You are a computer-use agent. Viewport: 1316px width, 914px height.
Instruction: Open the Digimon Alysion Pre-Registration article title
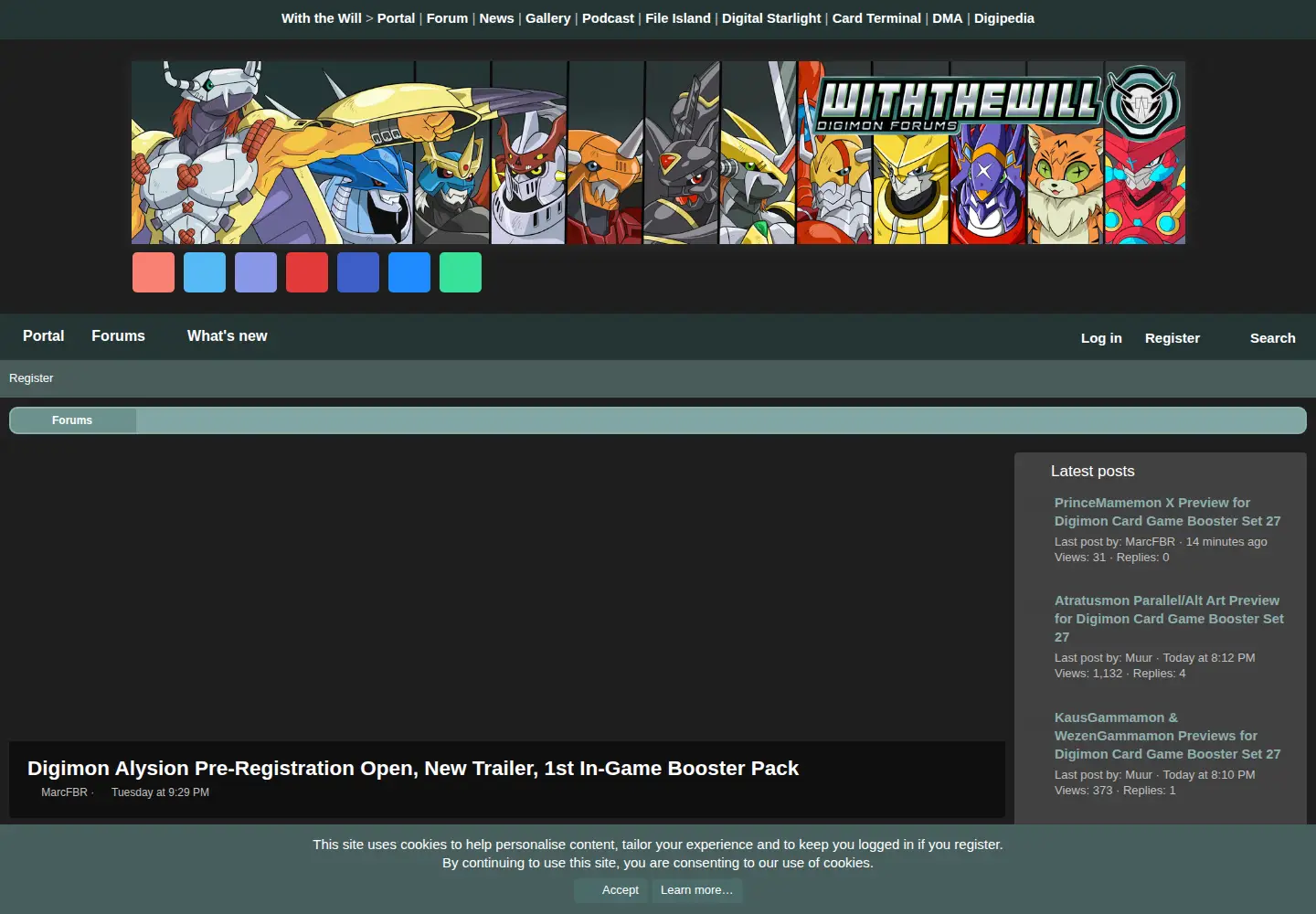click(413, 769)
